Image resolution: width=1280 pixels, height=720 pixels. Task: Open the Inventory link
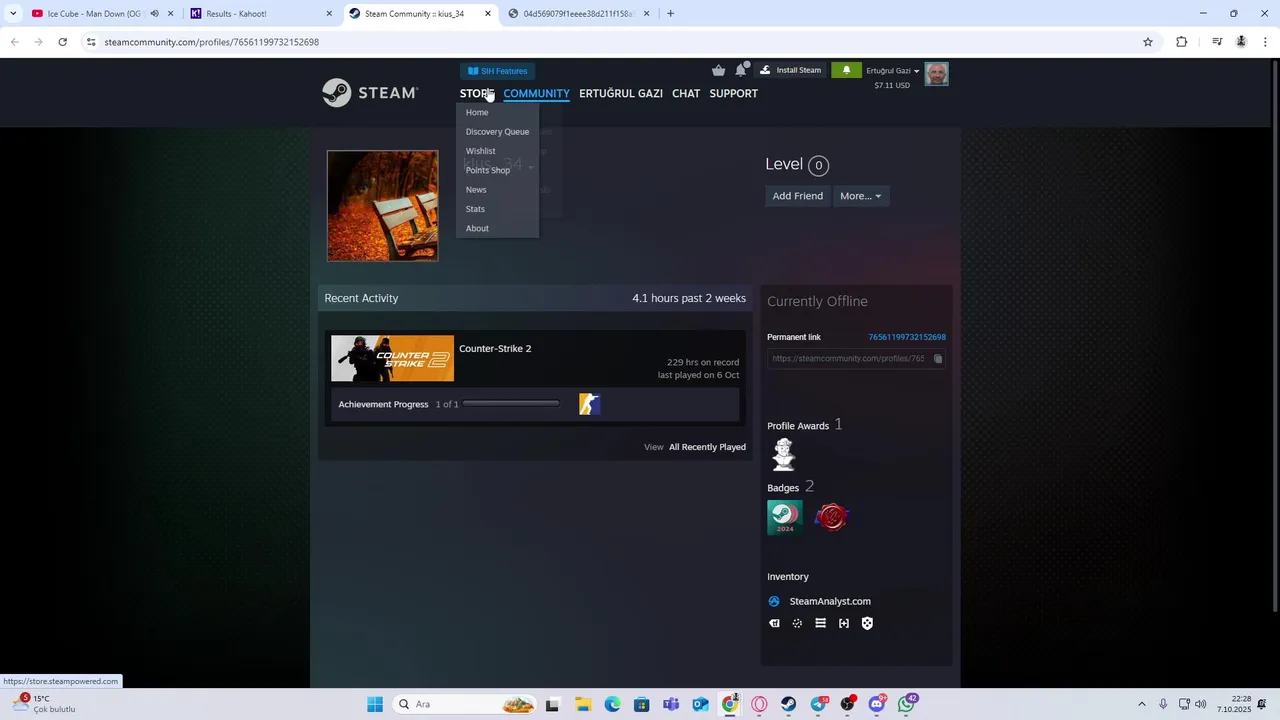788,577
